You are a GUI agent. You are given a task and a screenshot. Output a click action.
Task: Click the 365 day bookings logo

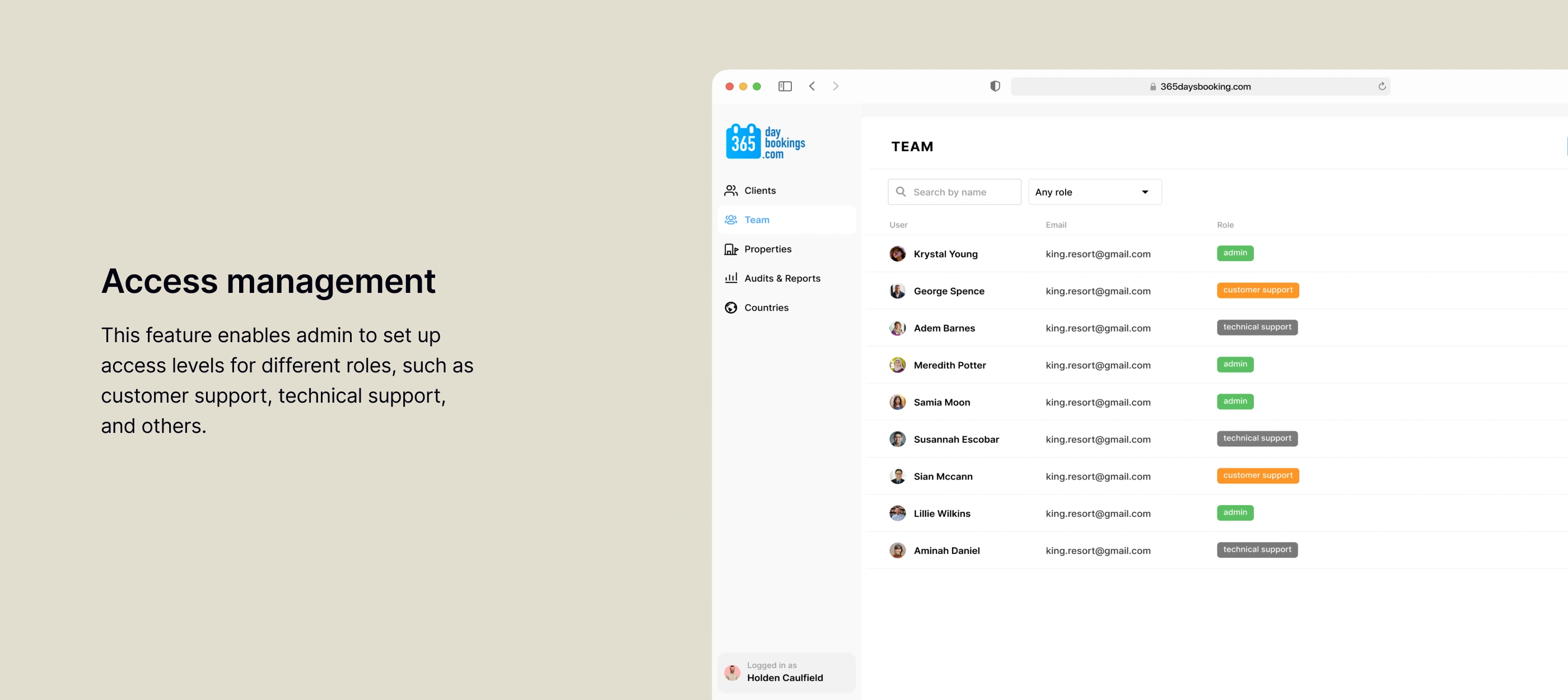tap(764, 142)
